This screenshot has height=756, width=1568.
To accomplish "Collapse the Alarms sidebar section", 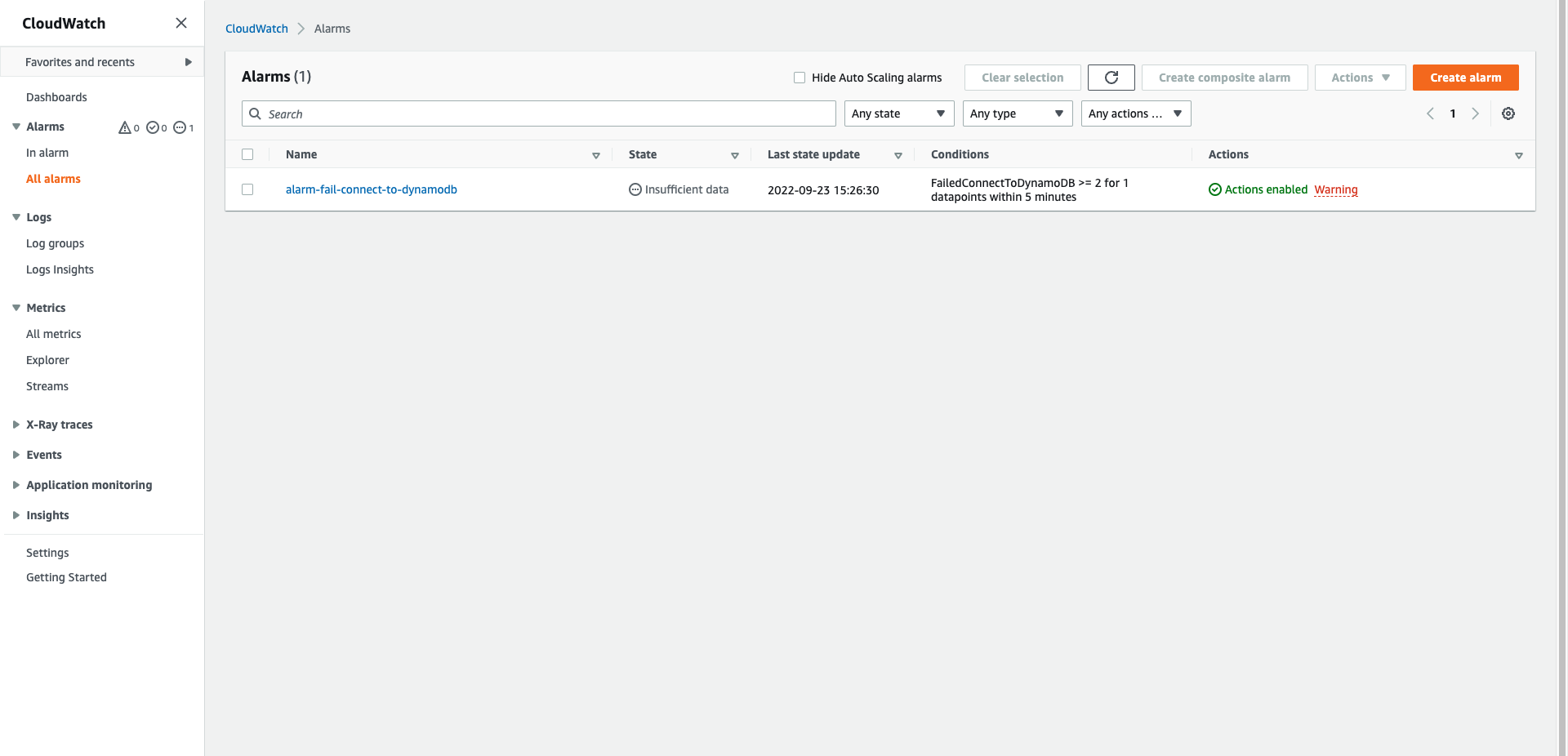I will coord(16,127).
